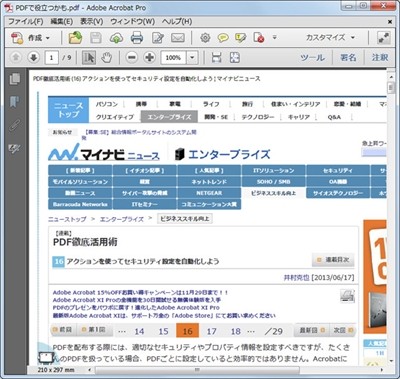400x379 pixels.
Task: Close the document with menu bar X
Action: pyautogui.click(x=390, y=22)
